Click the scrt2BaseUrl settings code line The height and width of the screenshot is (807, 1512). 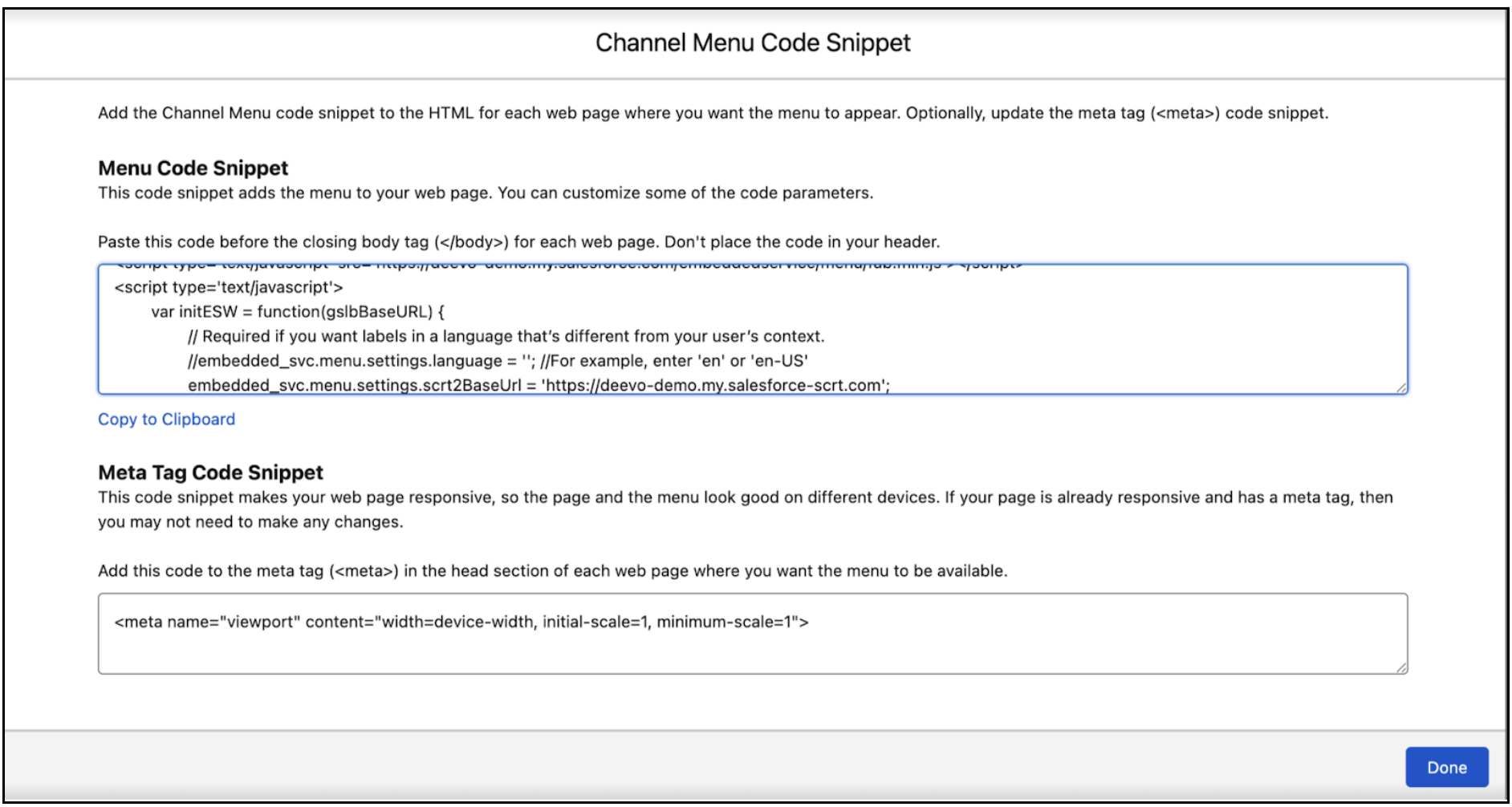tap(539, 385)
